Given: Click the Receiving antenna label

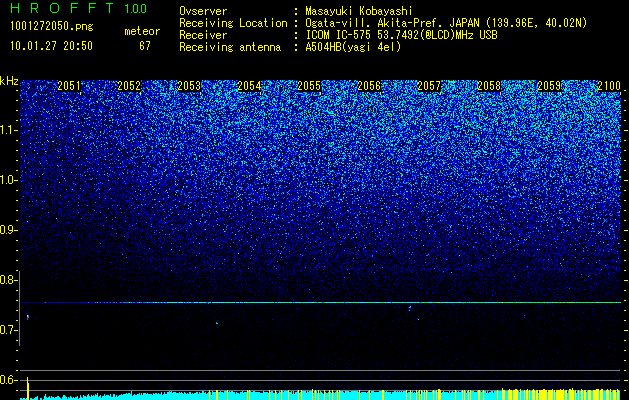Looking at the screenshot, I should click(x=230, y=47).
